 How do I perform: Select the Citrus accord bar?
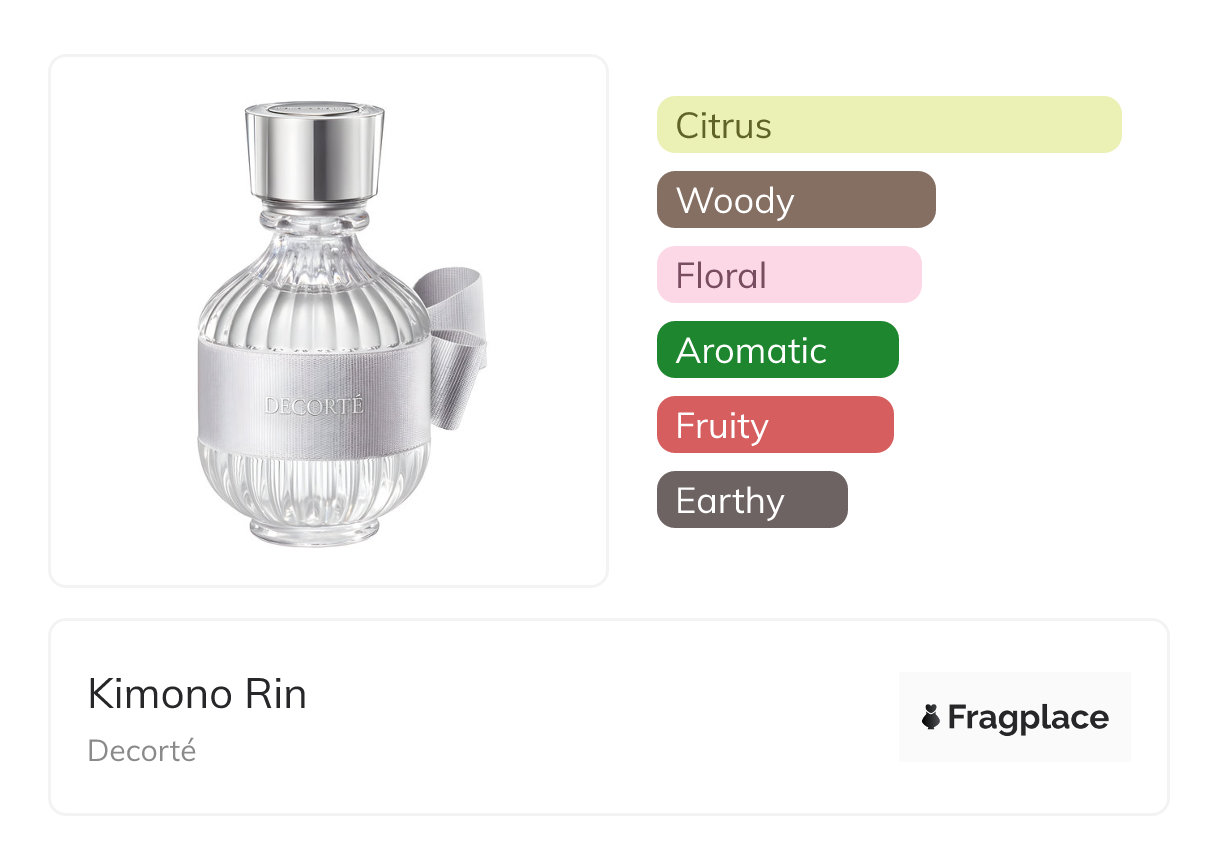click(888, 125)
